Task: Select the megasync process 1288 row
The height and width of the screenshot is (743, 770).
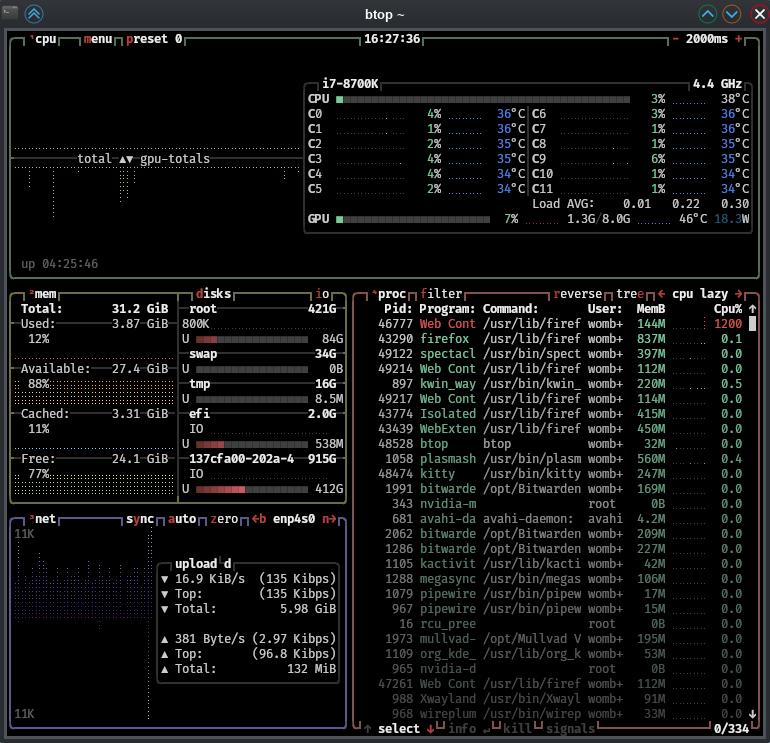Action: (560, 578)
